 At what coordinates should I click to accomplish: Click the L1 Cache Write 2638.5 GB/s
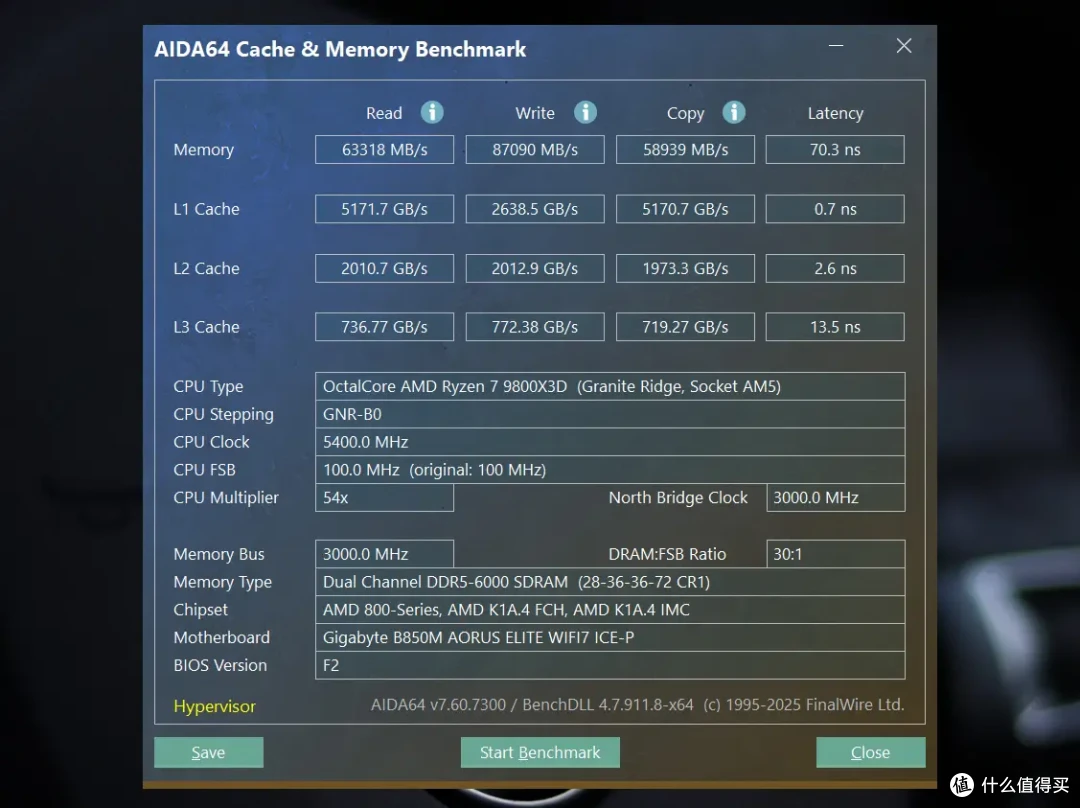(535, 209)
